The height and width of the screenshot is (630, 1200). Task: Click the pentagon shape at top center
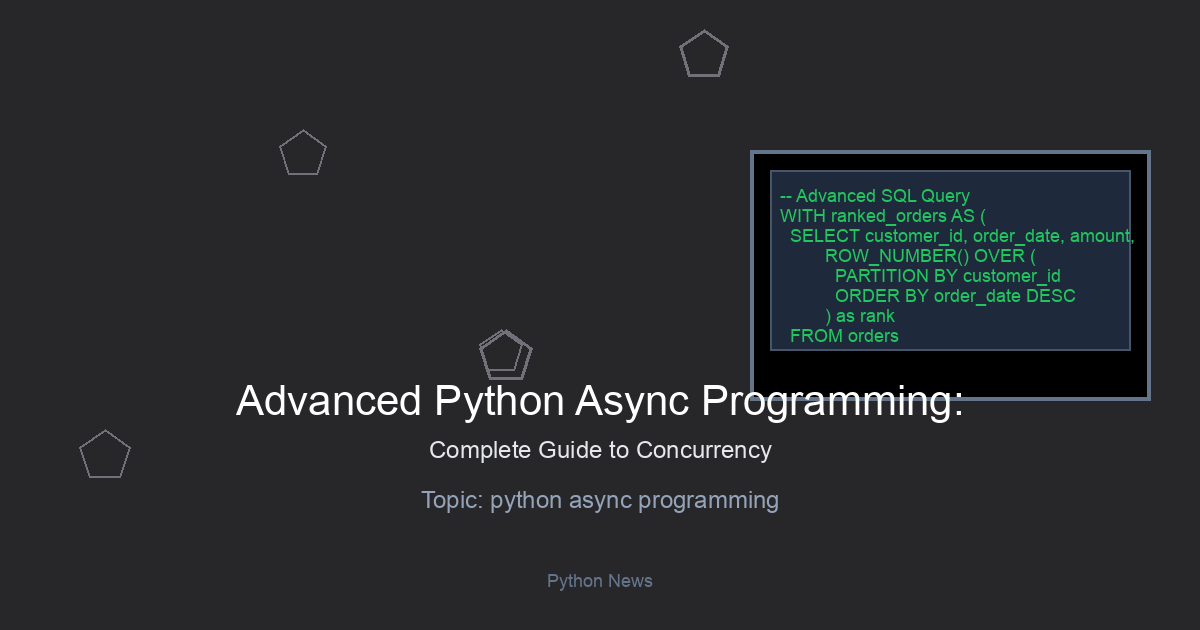pyautogui.click(x=703, y=55)
